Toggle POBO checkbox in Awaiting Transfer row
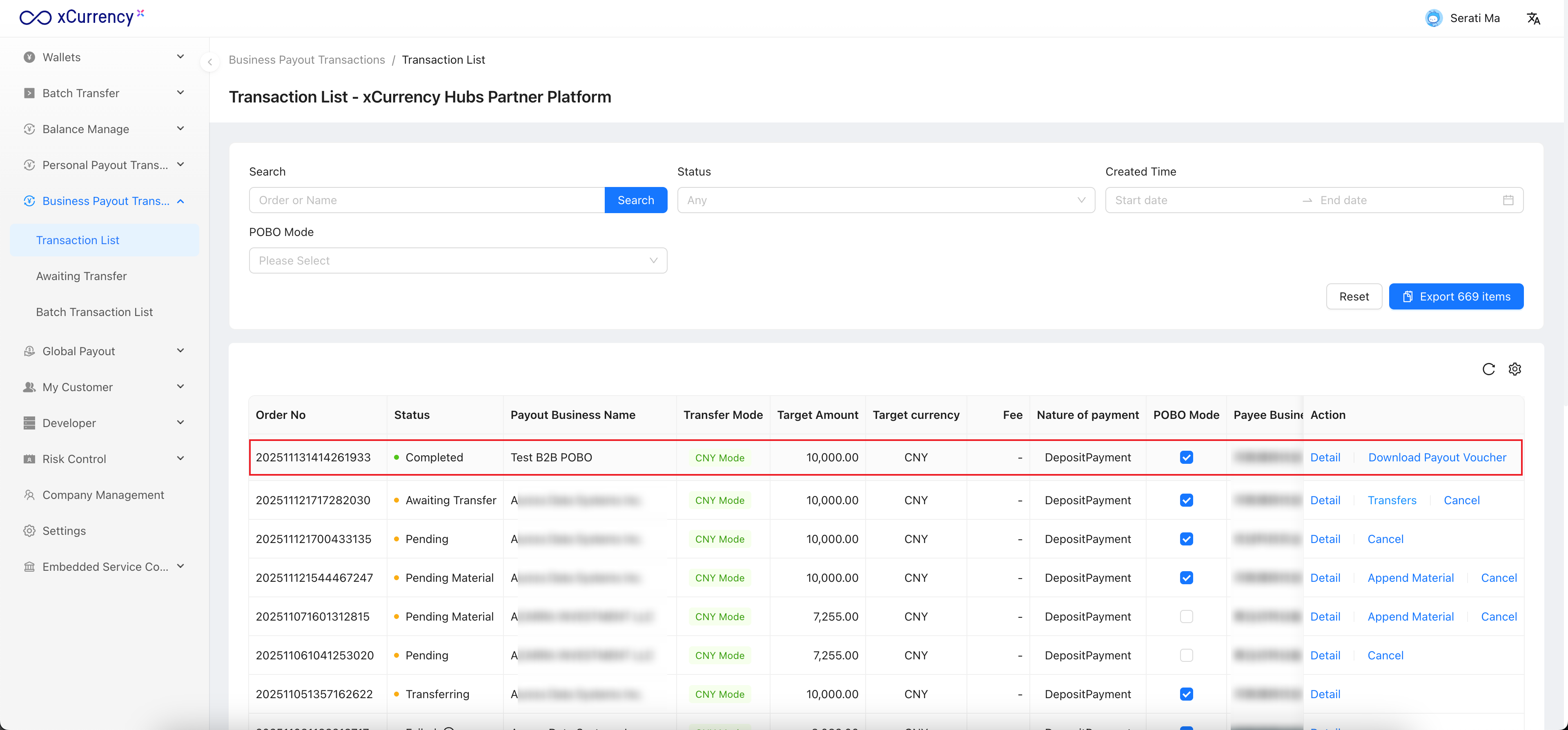The image size is (1568, 730). coord(1186,501)
